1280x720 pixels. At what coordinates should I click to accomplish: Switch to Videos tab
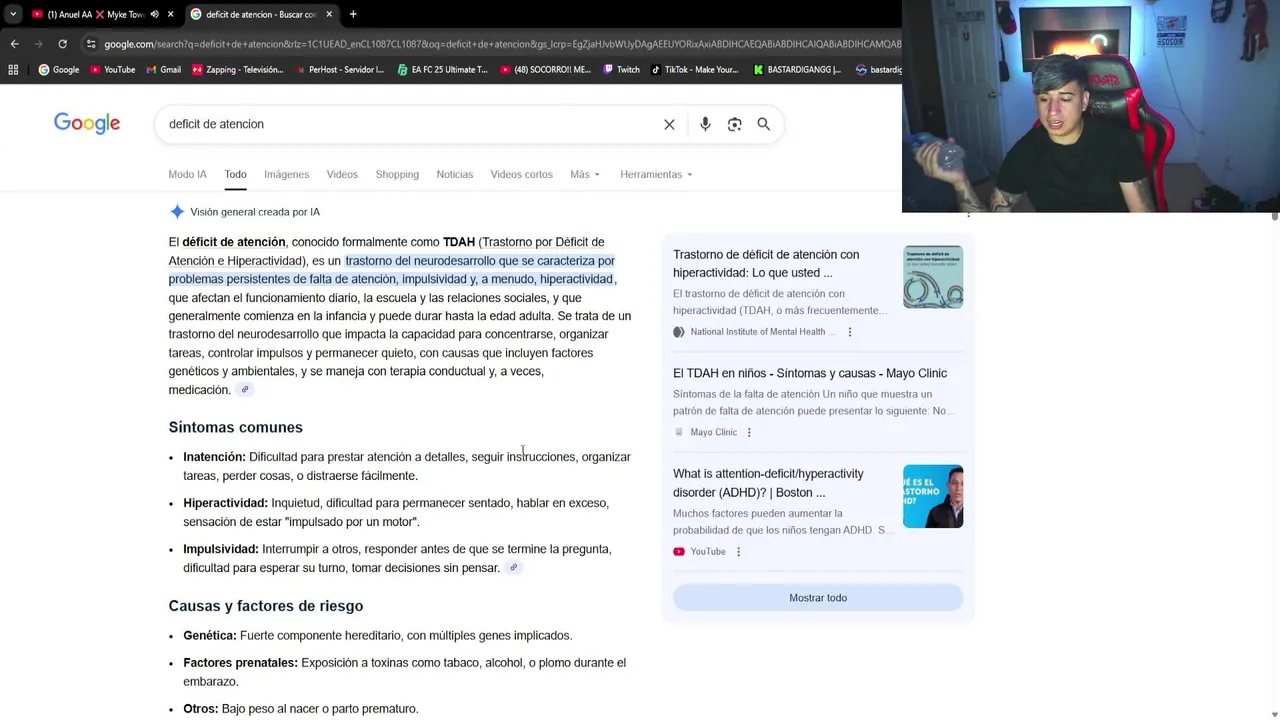tap(342, 174)
